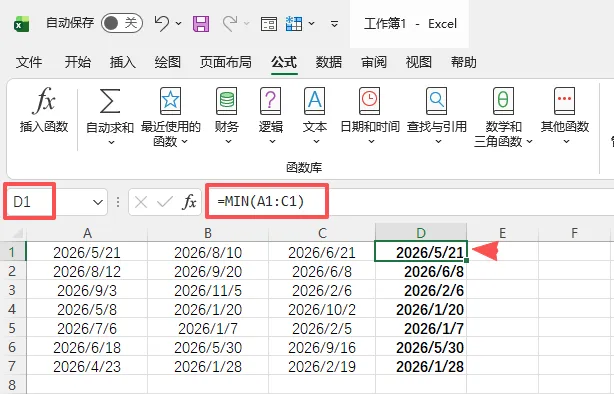The height and width of the screenshot is (394, 614).
Task: Open Customize Quick Access Toolbar menu
Action: click(x=334, y=24)
